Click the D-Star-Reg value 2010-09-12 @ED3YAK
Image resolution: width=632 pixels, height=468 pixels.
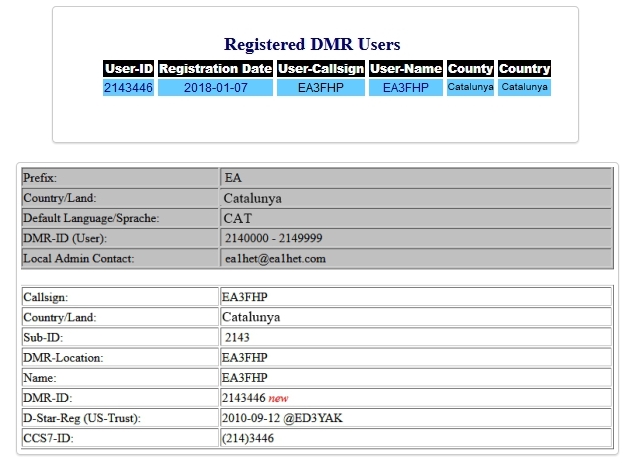coord(282,417)
